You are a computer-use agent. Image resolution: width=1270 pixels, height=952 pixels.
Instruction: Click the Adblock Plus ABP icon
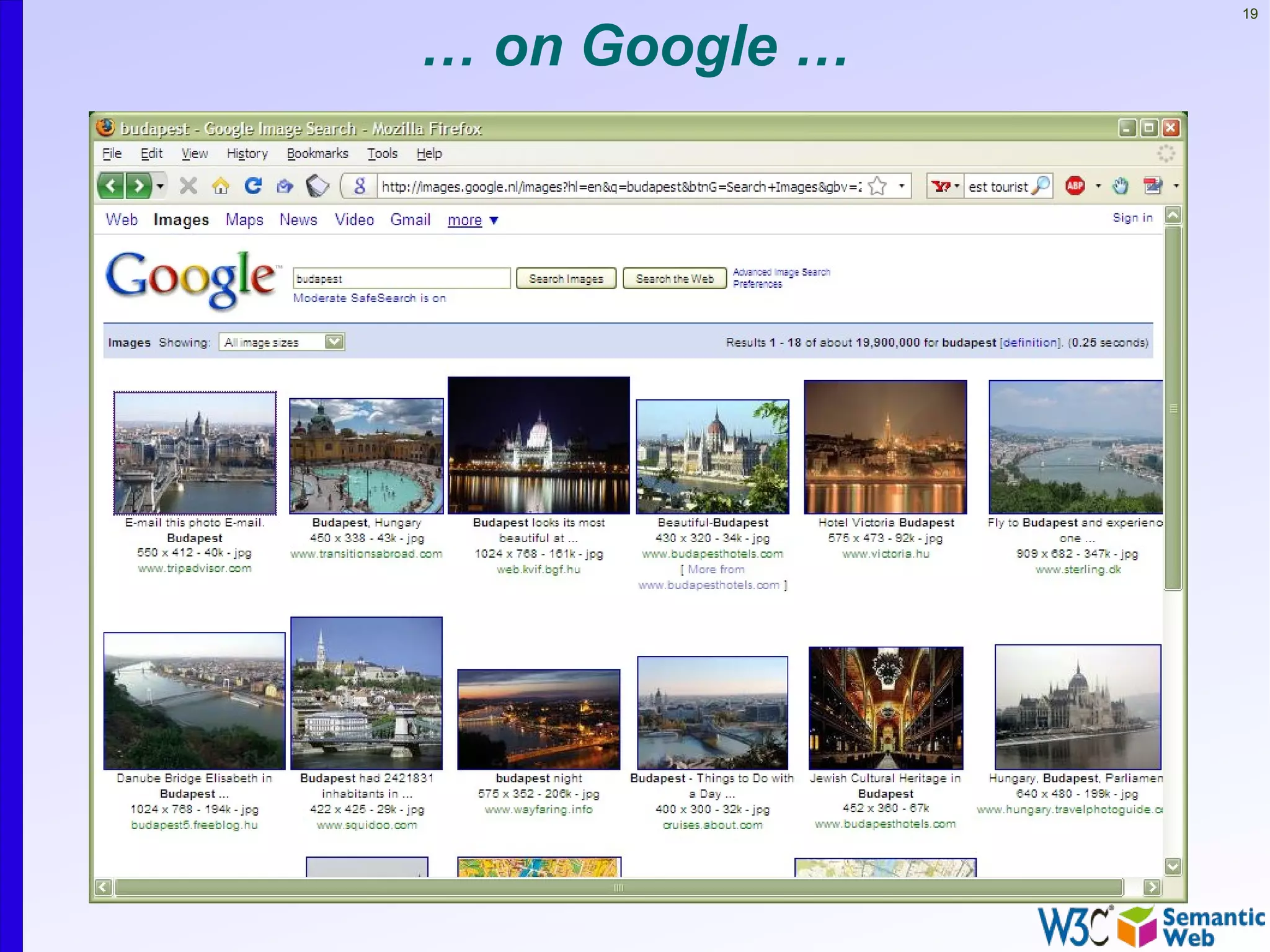point(1075,185)
